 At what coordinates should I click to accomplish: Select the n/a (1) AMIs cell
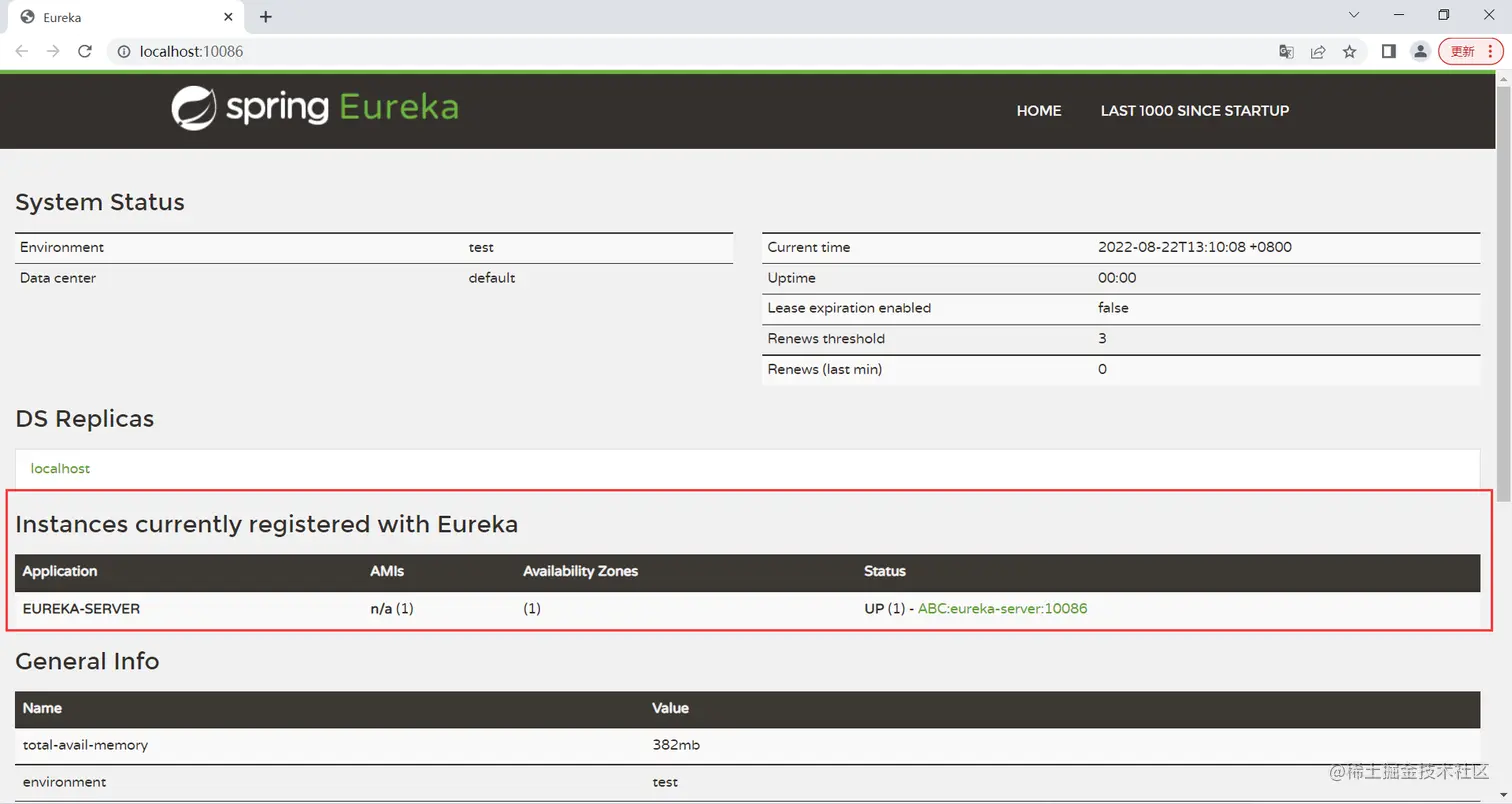click(392, 608)
